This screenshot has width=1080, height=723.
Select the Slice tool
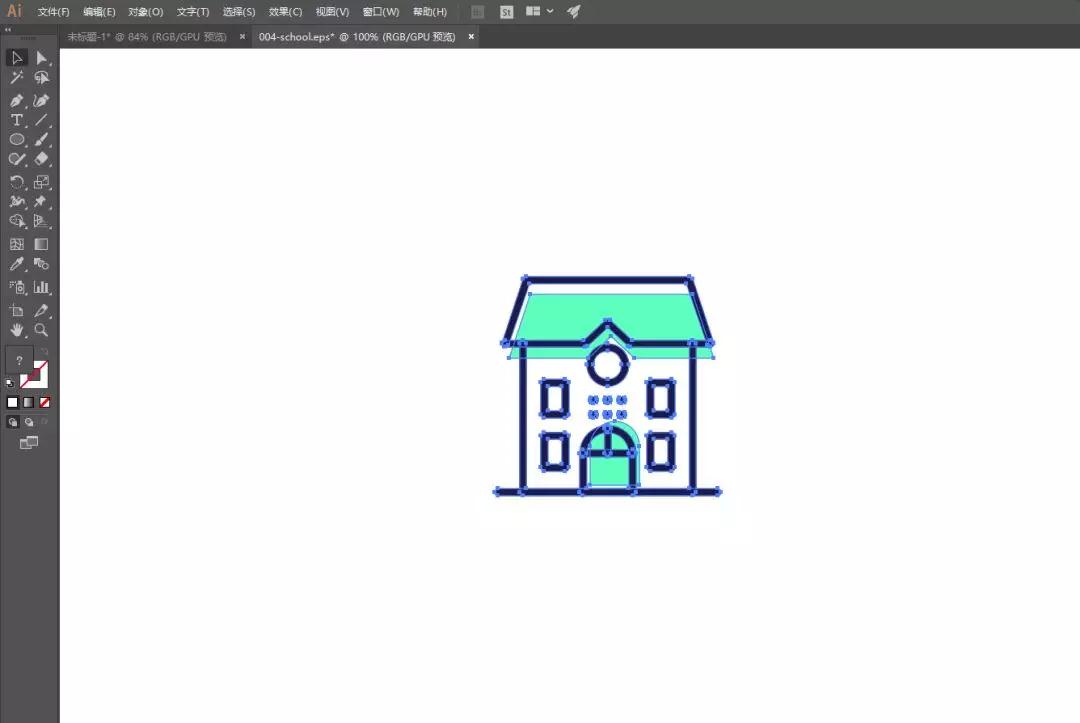[41, 311]
